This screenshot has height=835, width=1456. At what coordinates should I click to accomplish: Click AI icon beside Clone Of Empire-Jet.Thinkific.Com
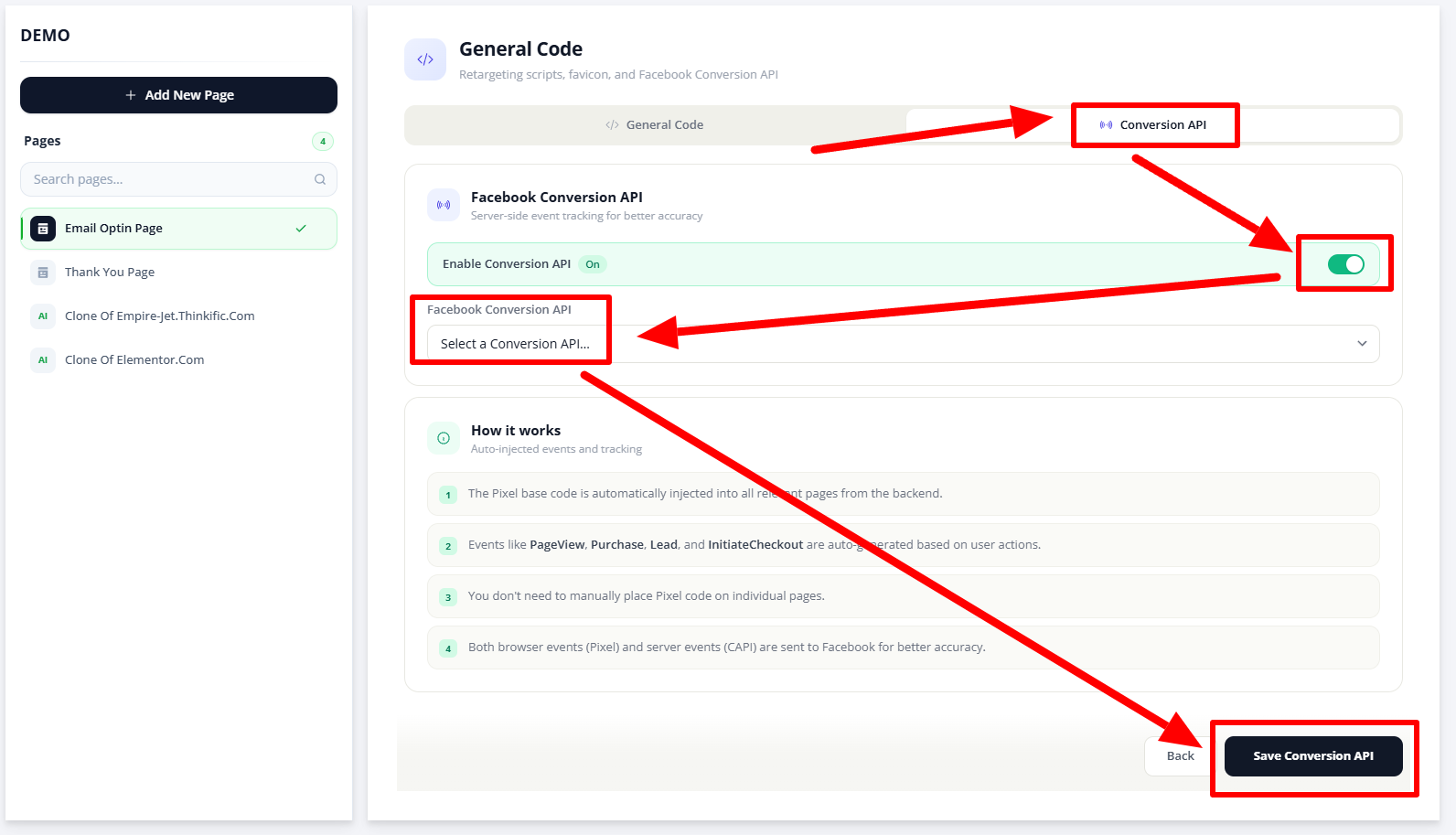[43, 316]
